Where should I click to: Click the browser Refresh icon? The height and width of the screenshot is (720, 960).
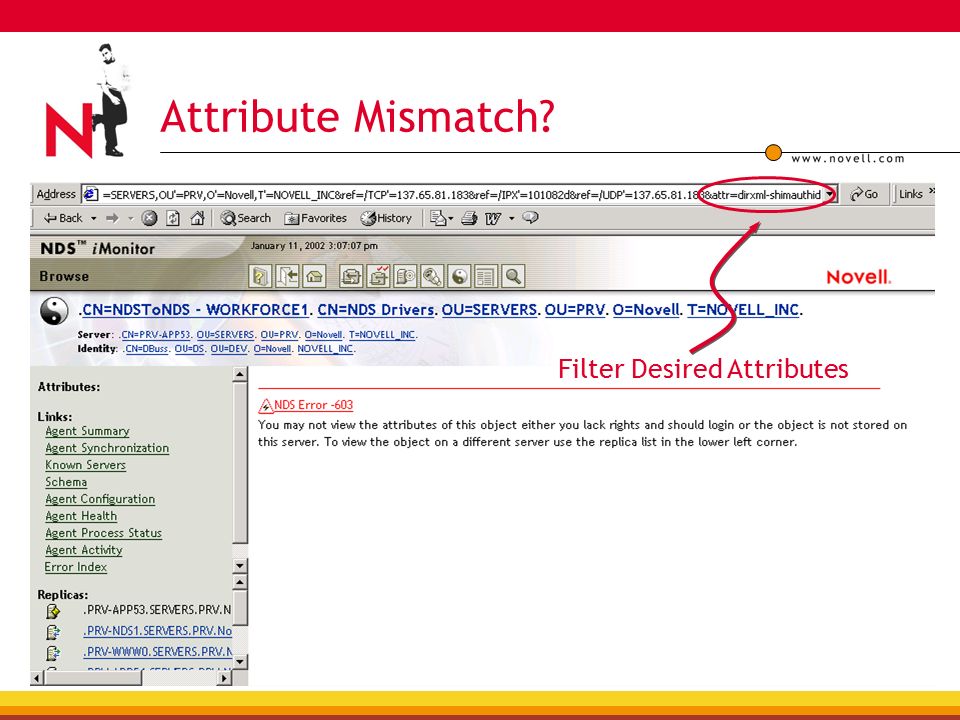coord(173,218)
